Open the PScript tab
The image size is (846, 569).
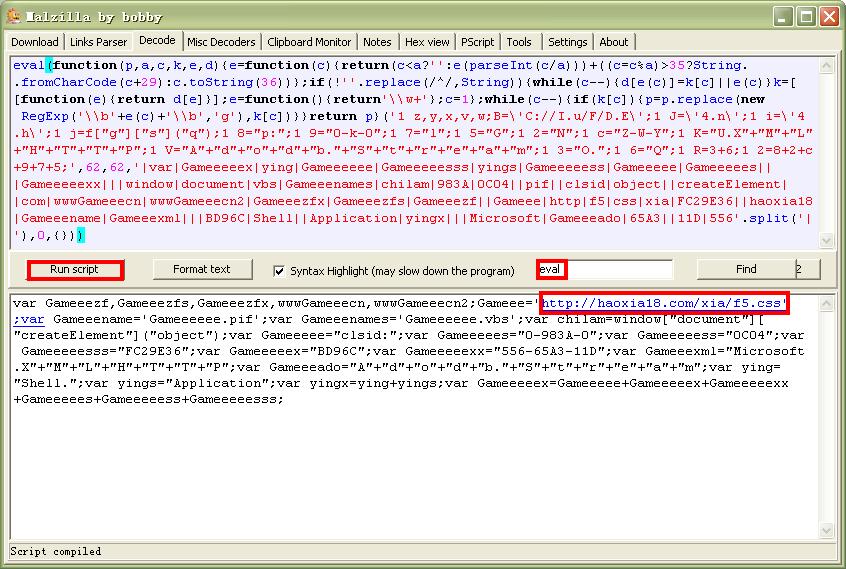[x=477, y=42]
